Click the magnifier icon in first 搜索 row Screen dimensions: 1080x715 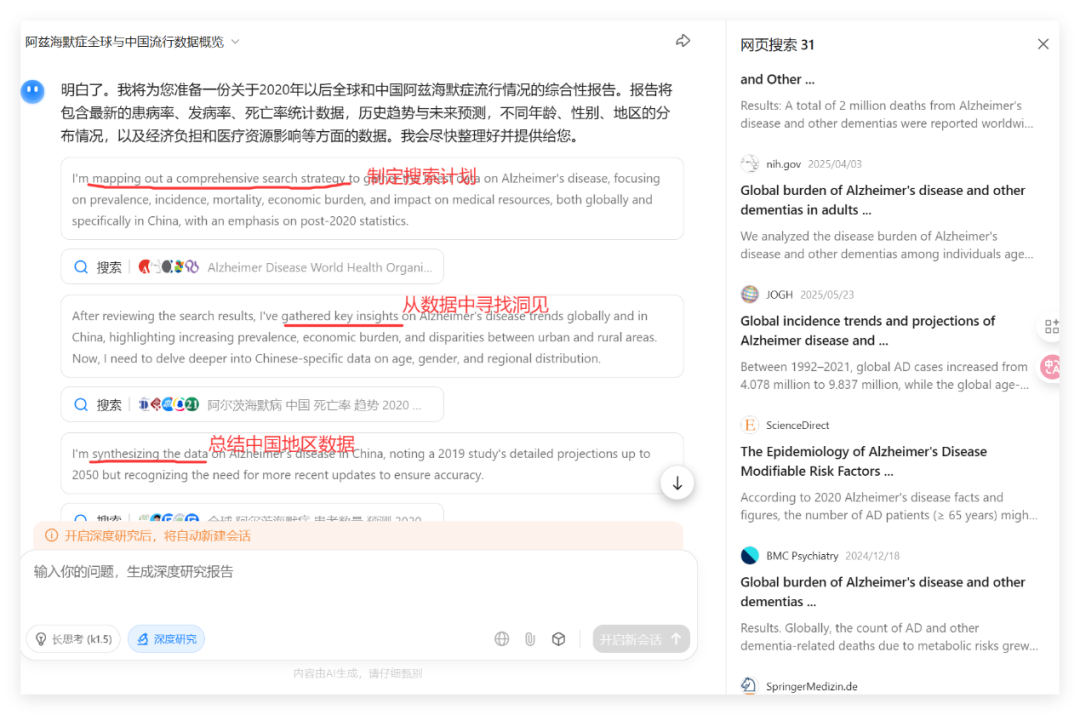(x=81, y=267)
